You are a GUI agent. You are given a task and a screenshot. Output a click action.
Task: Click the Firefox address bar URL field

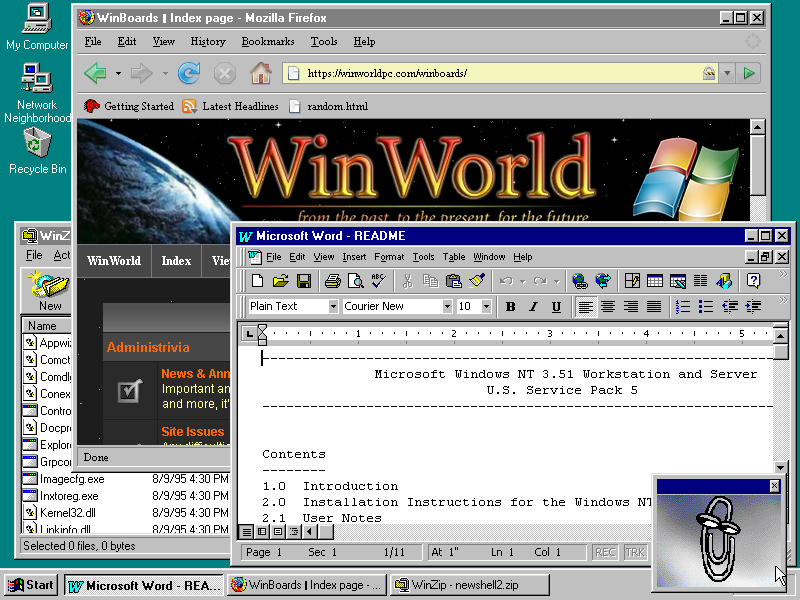click(500, 73)
